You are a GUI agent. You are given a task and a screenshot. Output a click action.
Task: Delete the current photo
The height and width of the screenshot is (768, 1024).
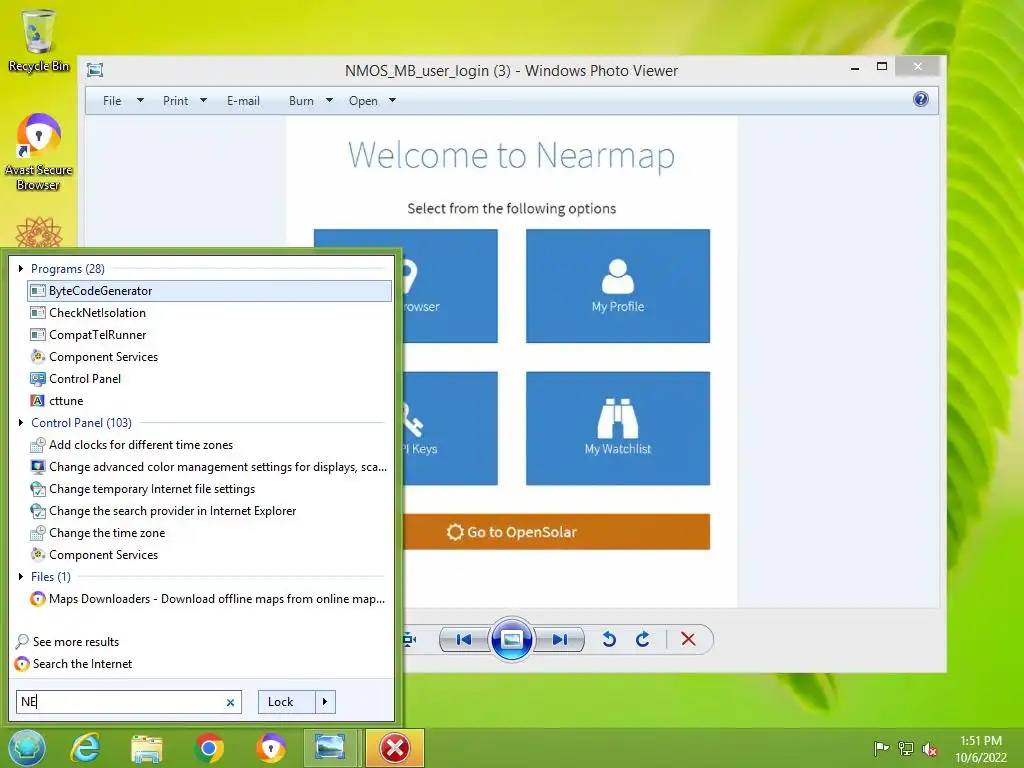[x=688, y=639]
